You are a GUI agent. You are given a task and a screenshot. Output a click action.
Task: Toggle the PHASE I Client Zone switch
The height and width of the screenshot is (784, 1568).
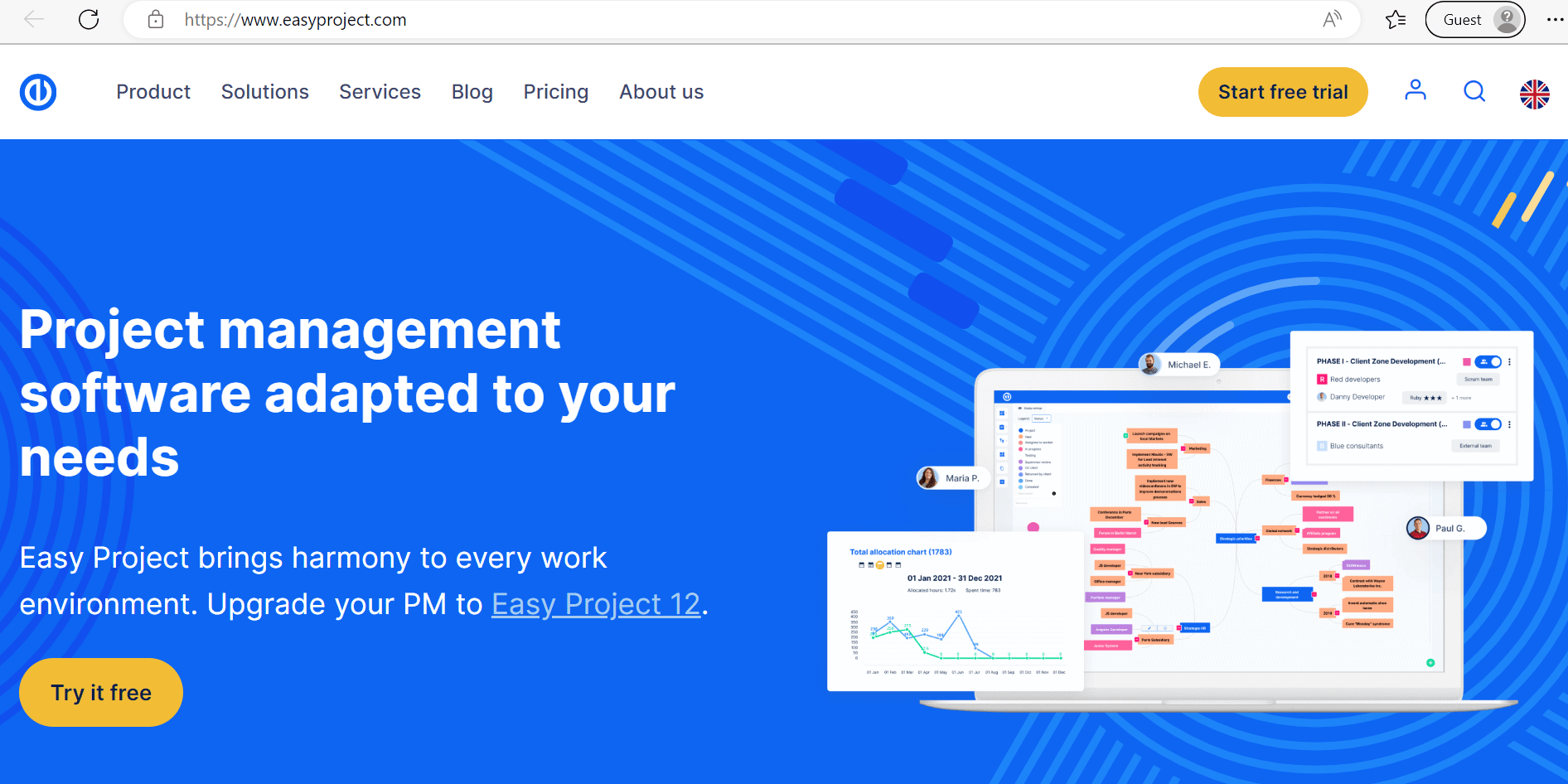pyautogui.click(x=1488, y=361)
